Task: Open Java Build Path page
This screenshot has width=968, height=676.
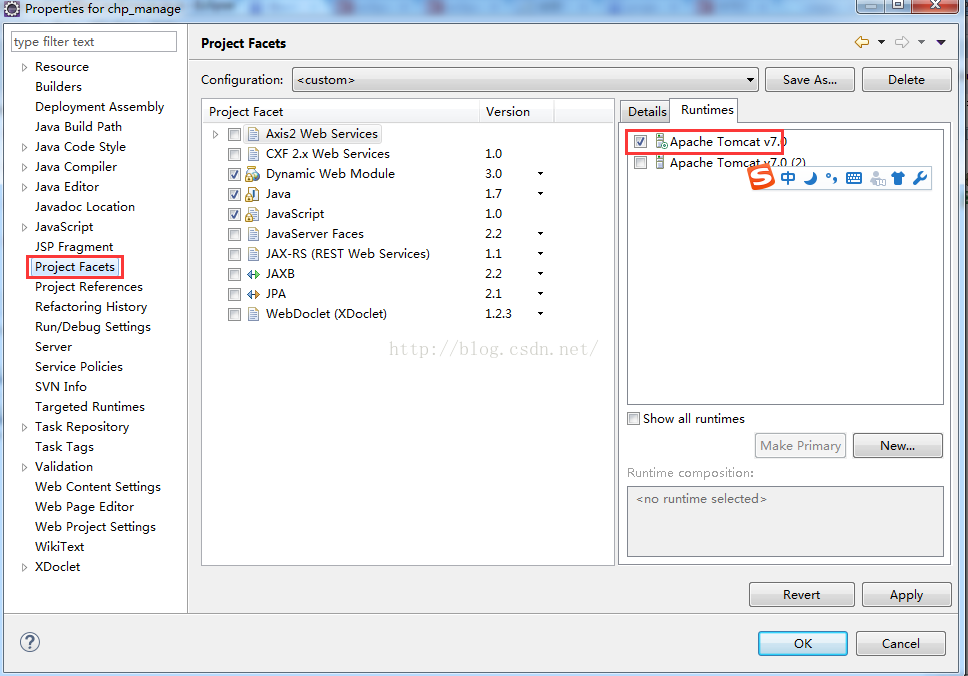Action: (78, 127)
